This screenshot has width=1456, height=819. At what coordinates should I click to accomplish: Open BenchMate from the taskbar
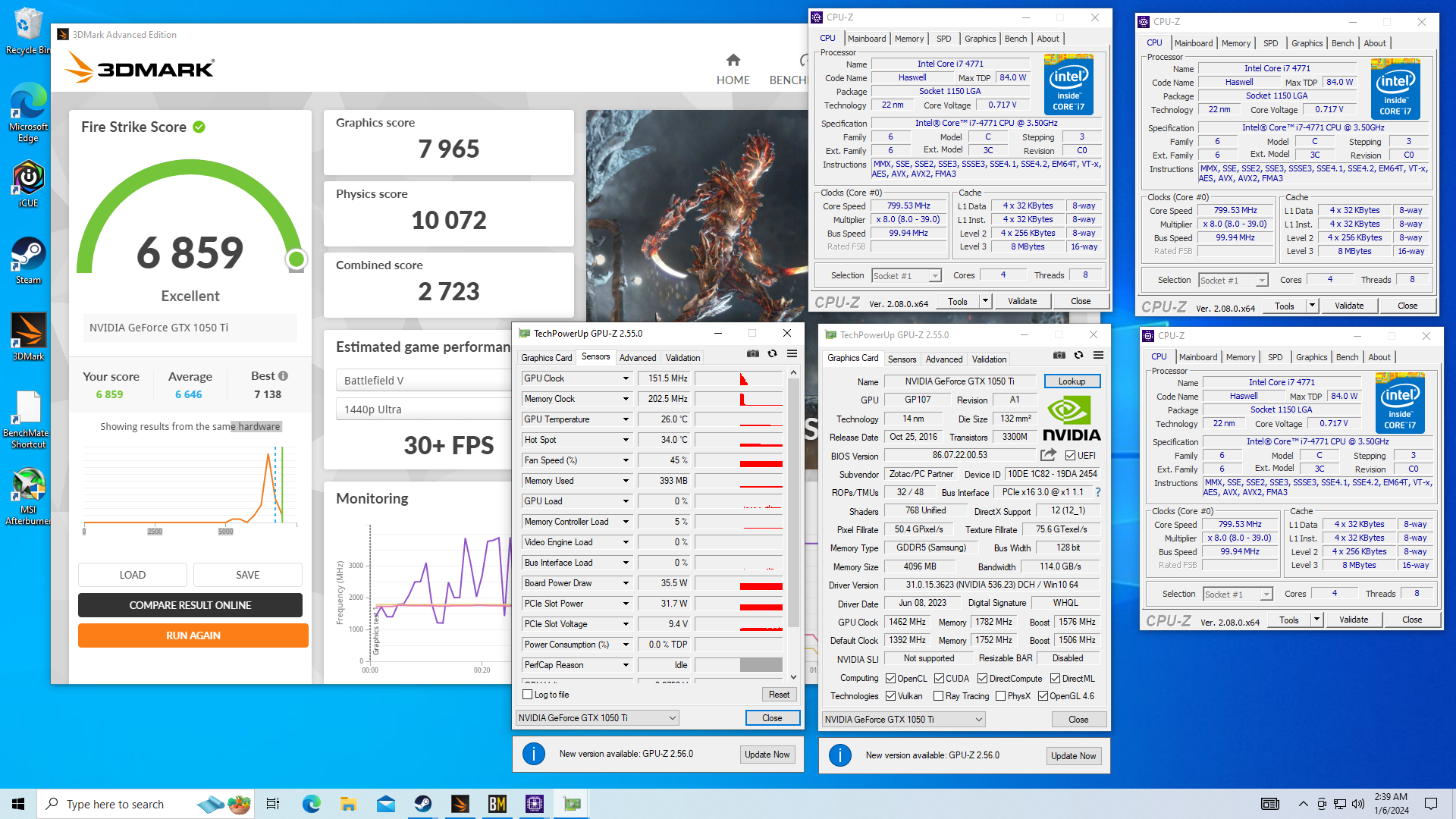[x=497, y=804]
